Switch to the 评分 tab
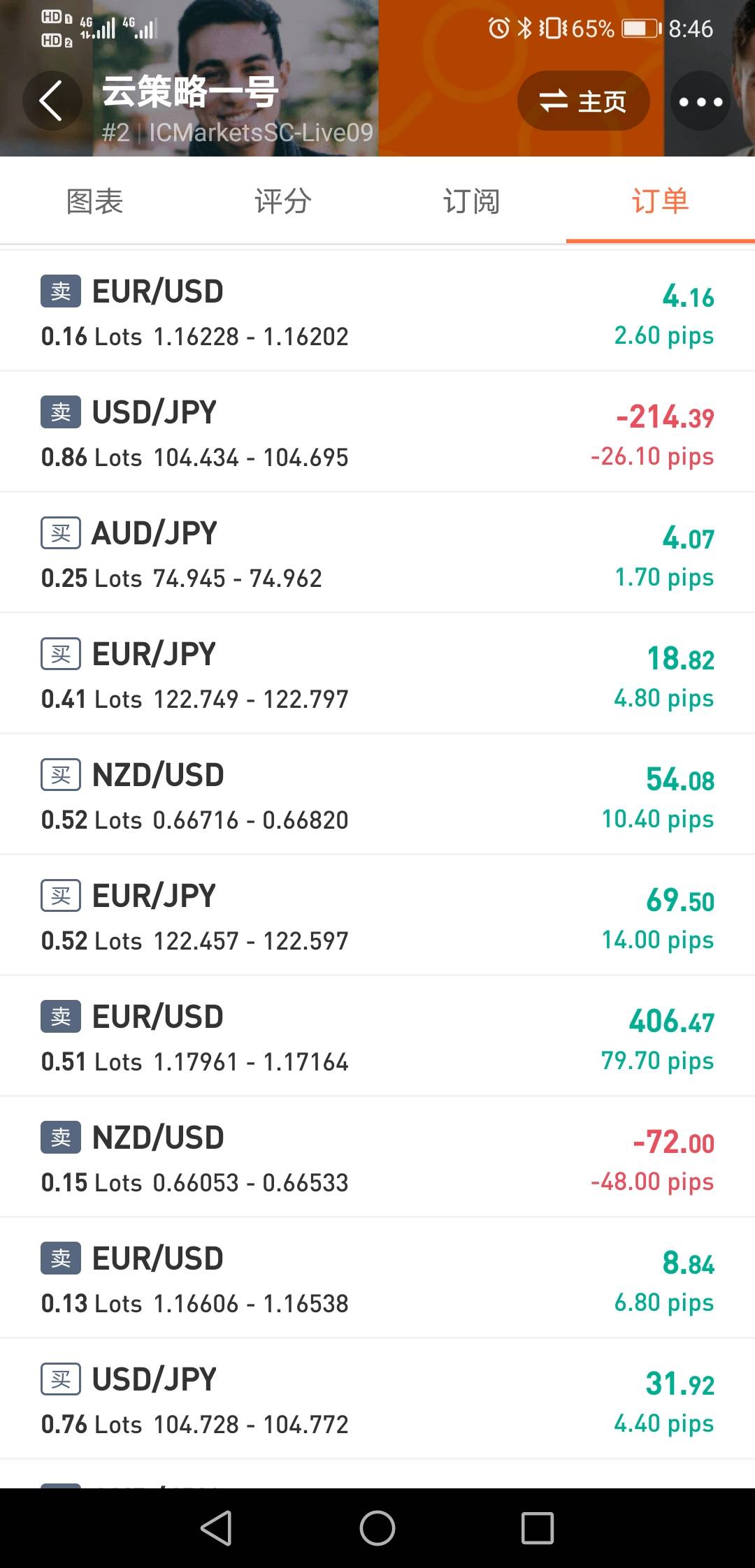This screenshot has width=755, height=1568. pos(283,201)
